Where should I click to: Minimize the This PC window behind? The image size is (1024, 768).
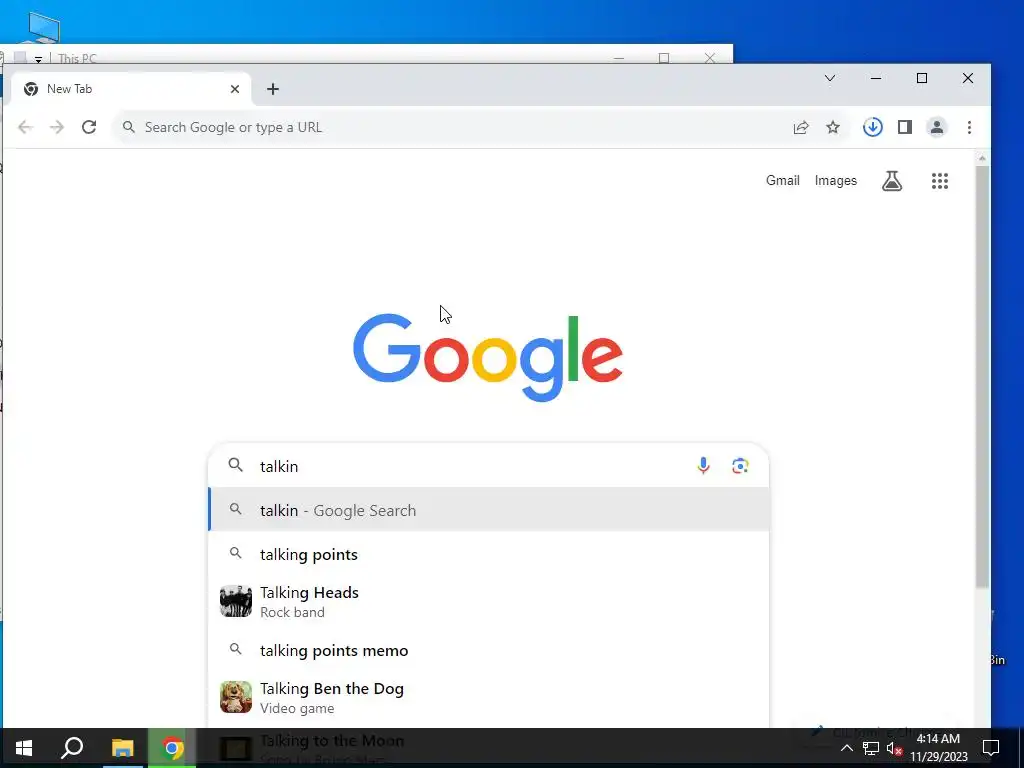click(619, 58)
